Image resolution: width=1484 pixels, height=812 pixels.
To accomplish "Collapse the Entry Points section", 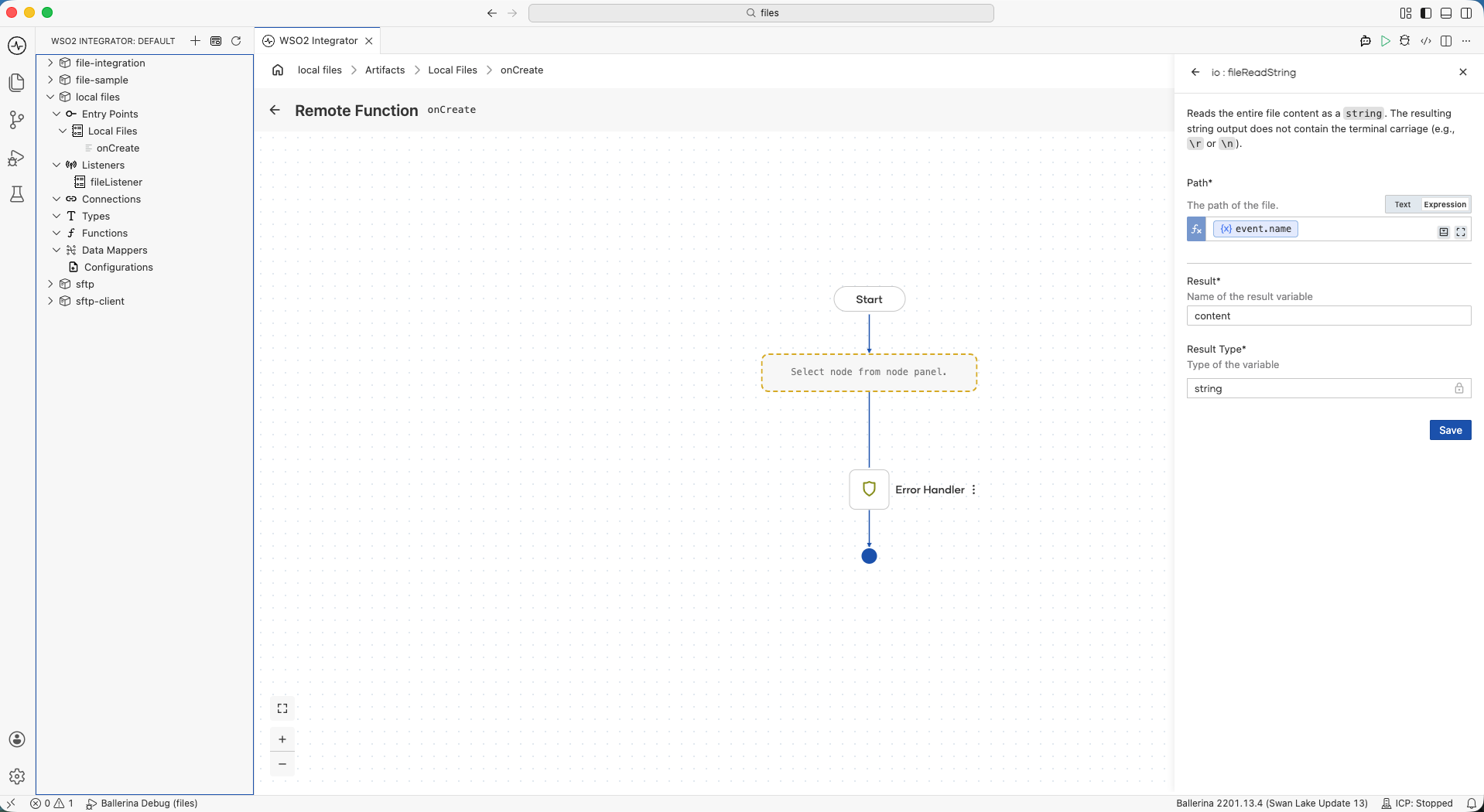I will 56,114.
